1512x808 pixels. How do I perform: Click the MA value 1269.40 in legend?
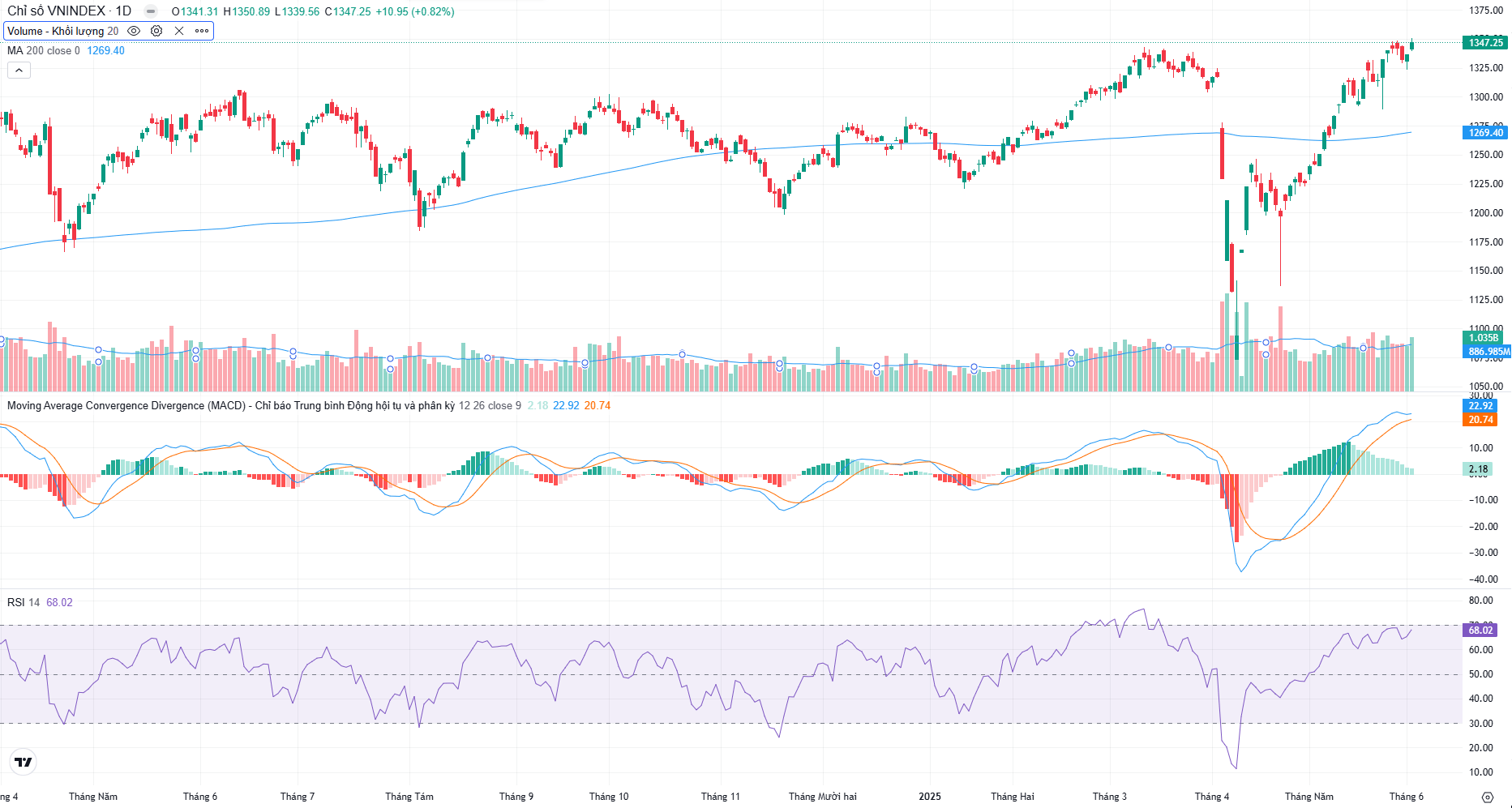(106, 50)
